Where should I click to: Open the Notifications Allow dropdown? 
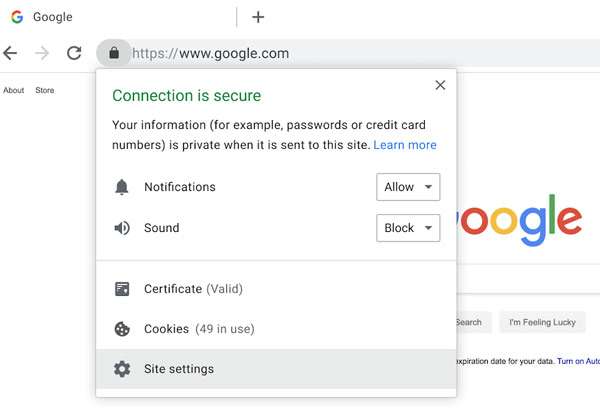coord(408,187)
